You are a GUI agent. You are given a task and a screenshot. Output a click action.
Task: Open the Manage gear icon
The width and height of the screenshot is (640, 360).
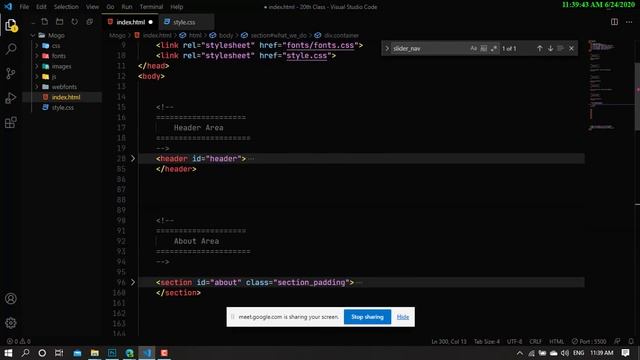(11, 323)
